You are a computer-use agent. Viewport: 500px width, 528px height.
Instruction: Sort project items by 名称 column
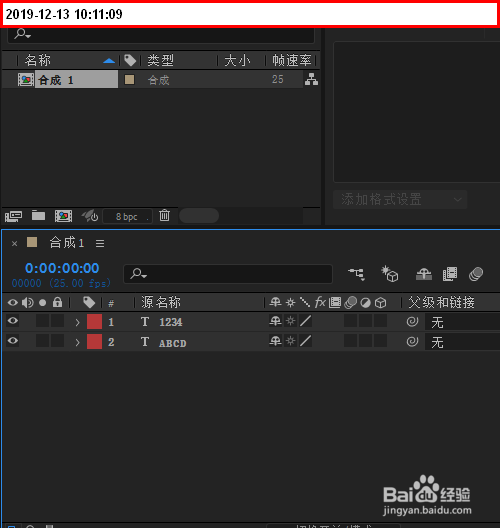click(38, 61)
